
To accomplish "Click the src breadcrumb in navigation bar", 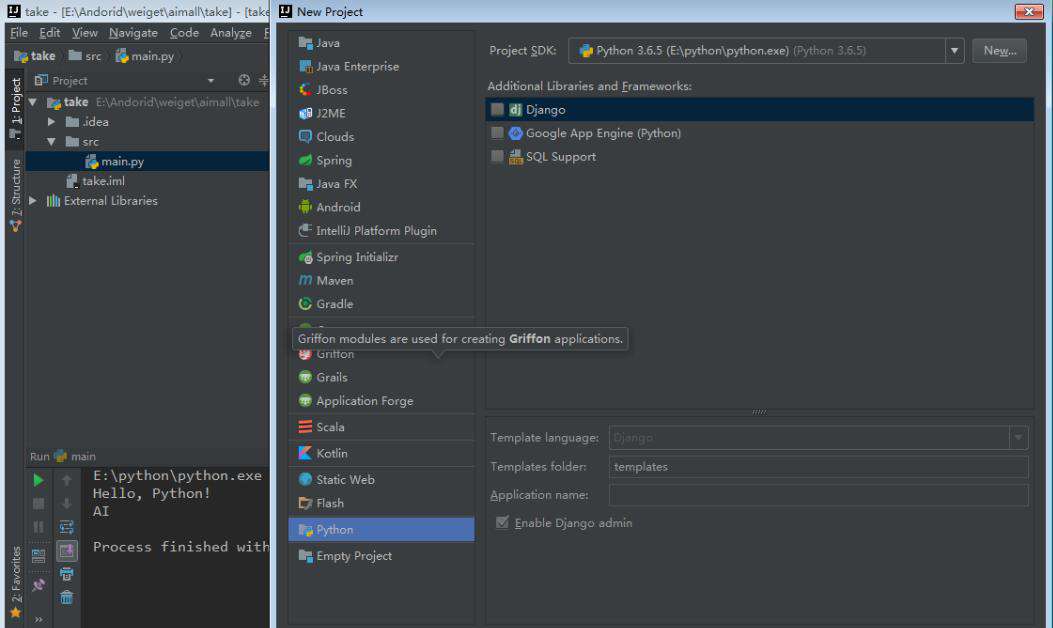I will click(85, 56).
